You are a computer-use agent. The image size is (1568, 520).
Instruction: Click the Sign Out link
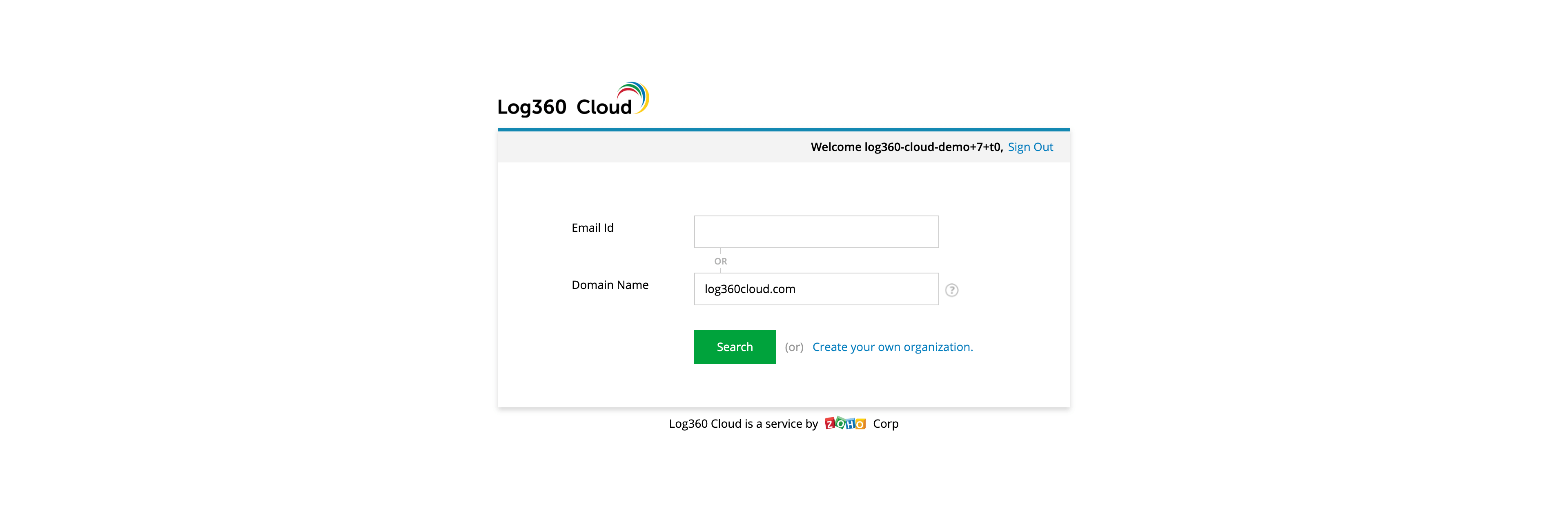point(1030,147)
